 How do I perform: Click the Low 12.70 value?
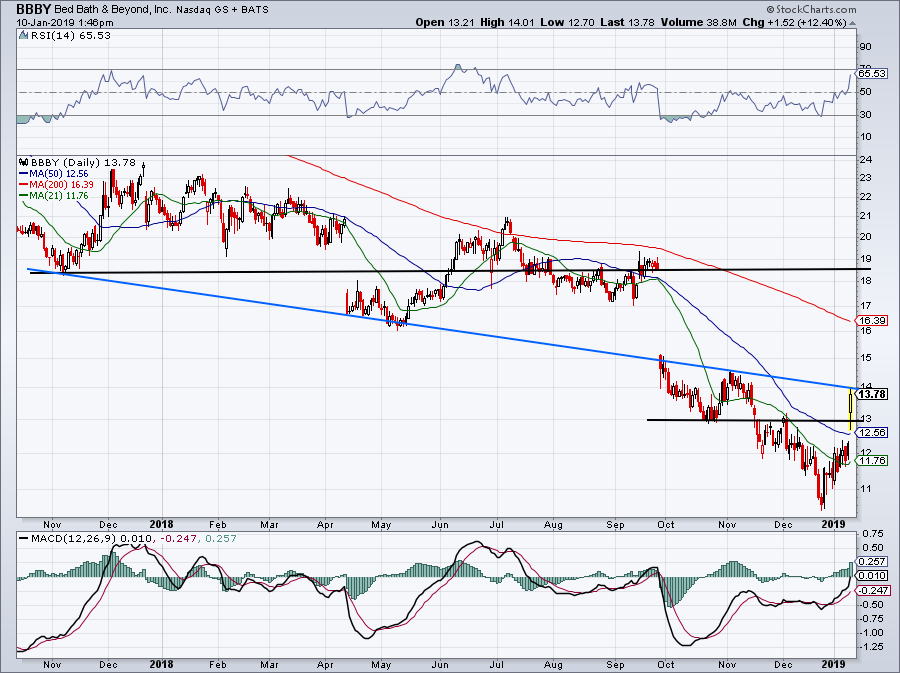(x=567, y=22)
